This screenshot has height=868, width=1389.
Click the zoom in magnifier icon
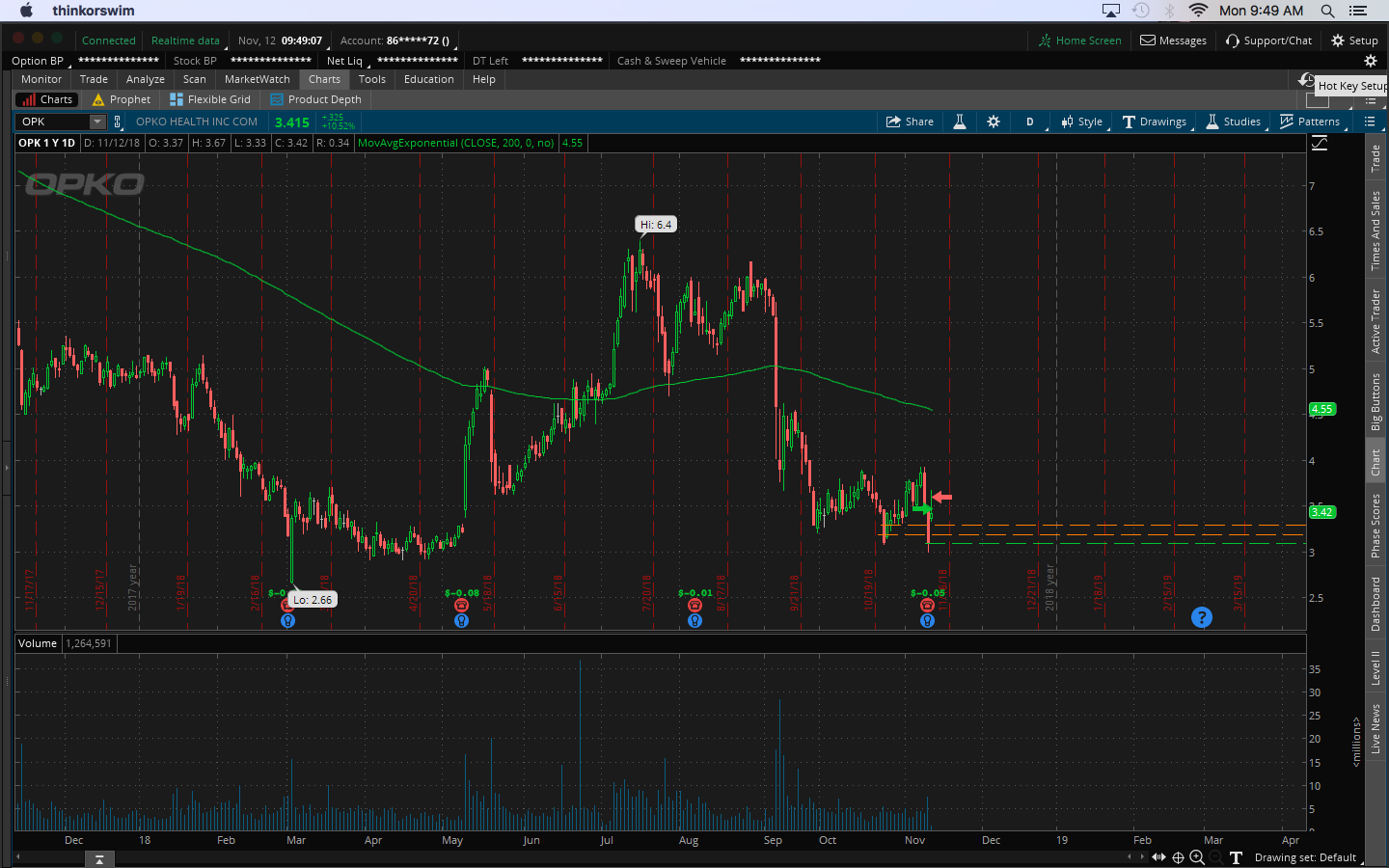pyautogui.click(x=1197, y=857)
